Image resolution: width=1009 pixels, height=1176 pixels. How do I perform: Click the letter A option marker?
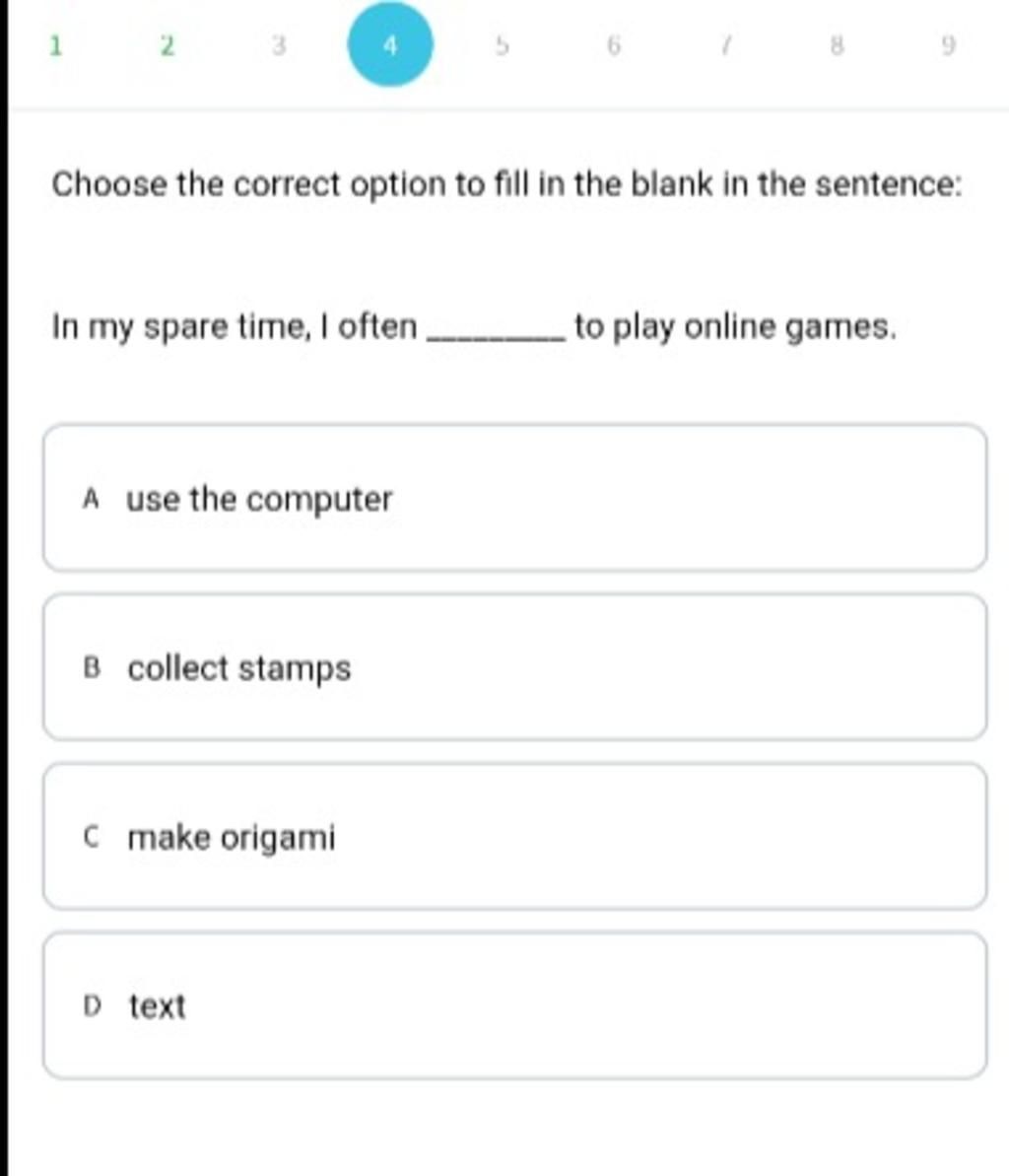92,499
